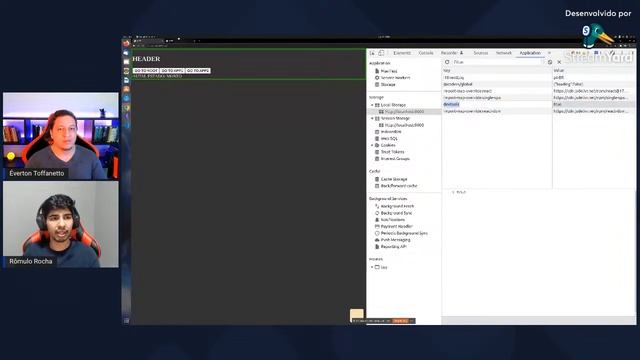Click the clear all storage icon
This screenshot has width=640, height=360.
550,62
